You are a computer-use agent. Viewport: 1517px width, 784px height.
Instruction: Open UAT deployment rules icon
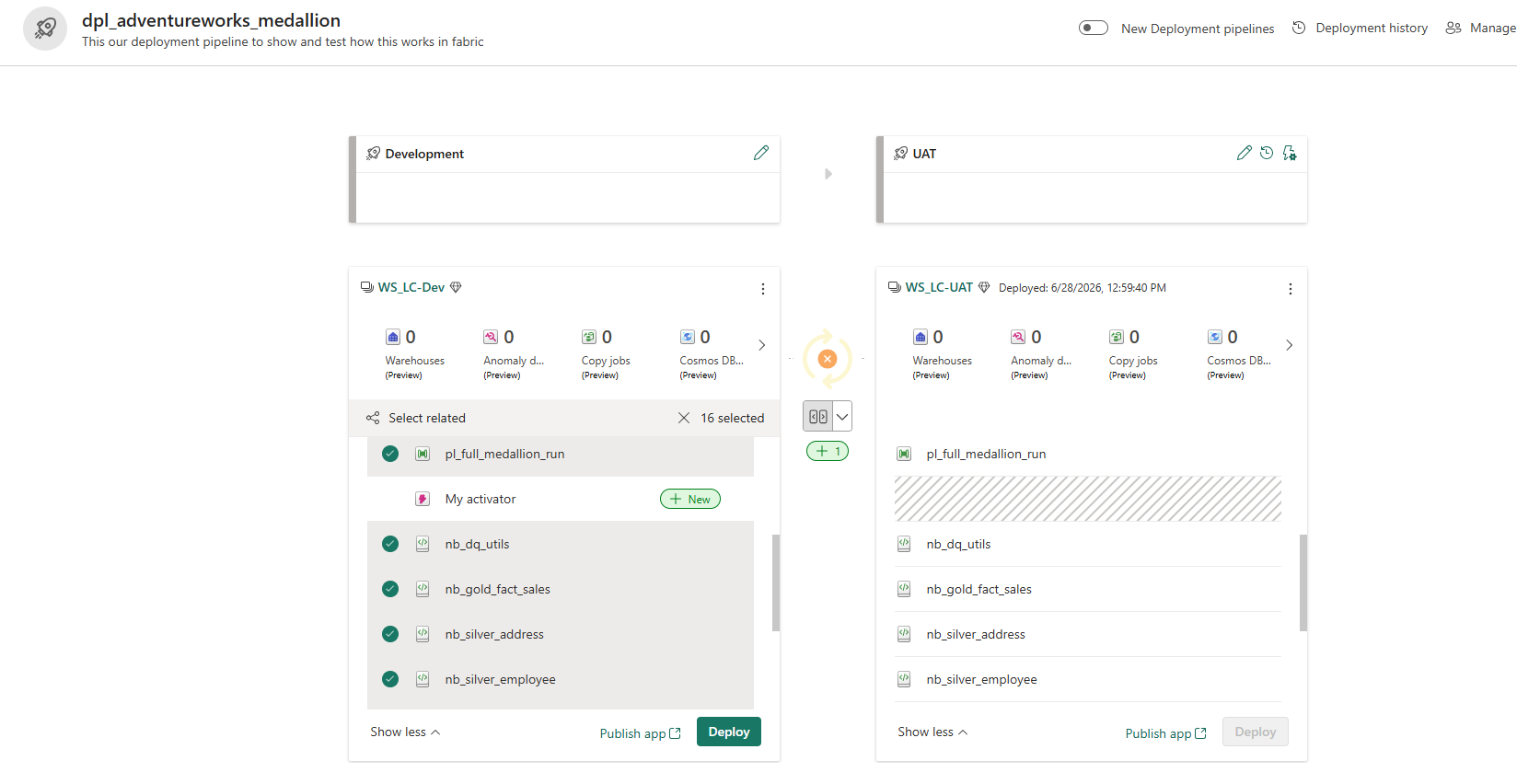[1290, 153]
